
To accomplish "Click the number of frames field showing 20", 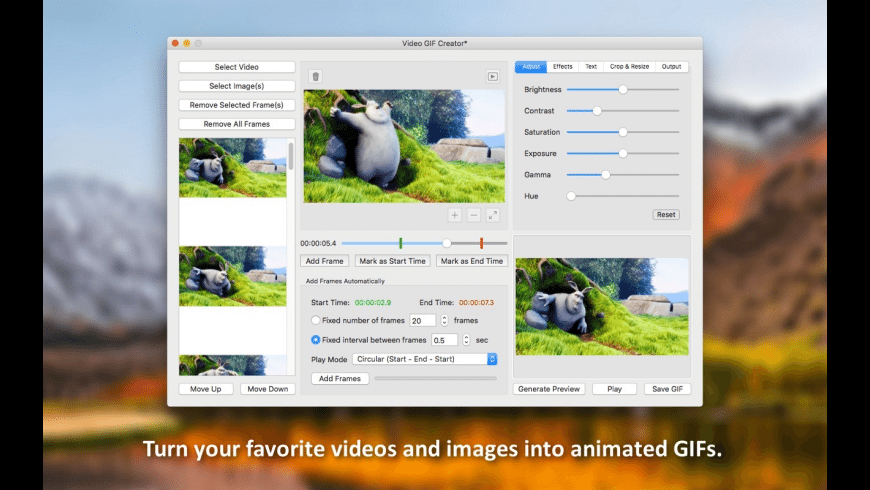I will (x=423, y=321).
